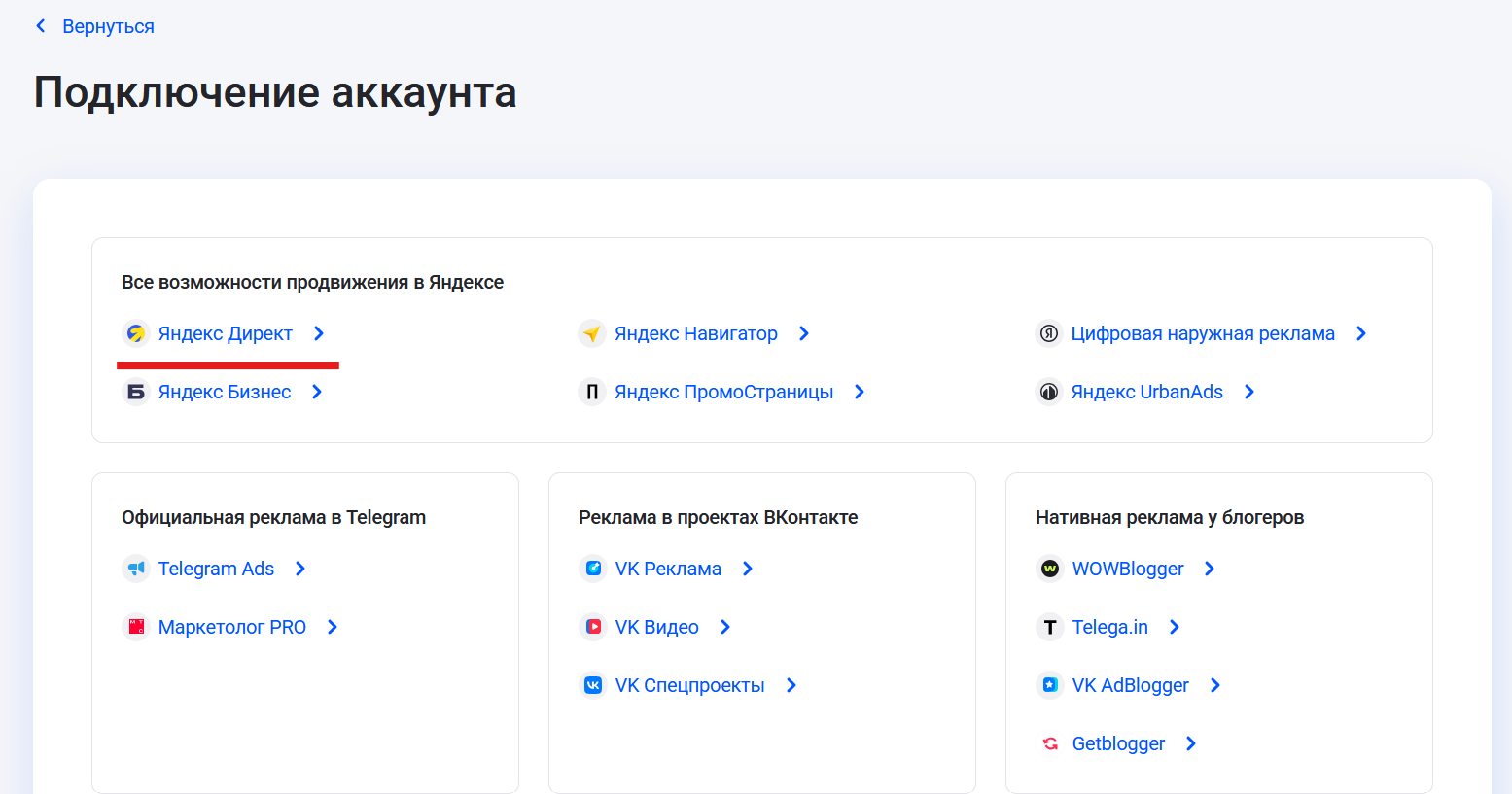Click chevron after Цифровая наружная реклама
The width and height of the screenshot is (1512, 794).
(1361, 333)
